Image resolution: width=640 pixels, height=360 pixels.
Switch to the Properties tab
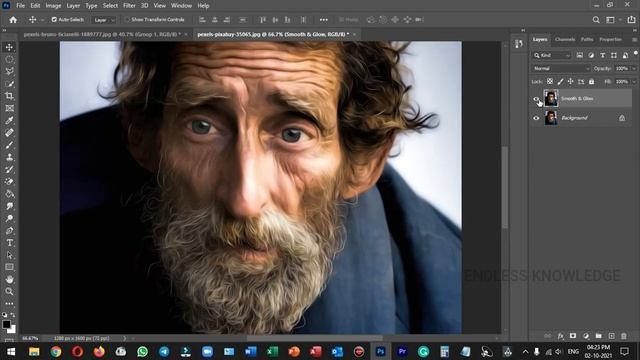coord(611,40)
